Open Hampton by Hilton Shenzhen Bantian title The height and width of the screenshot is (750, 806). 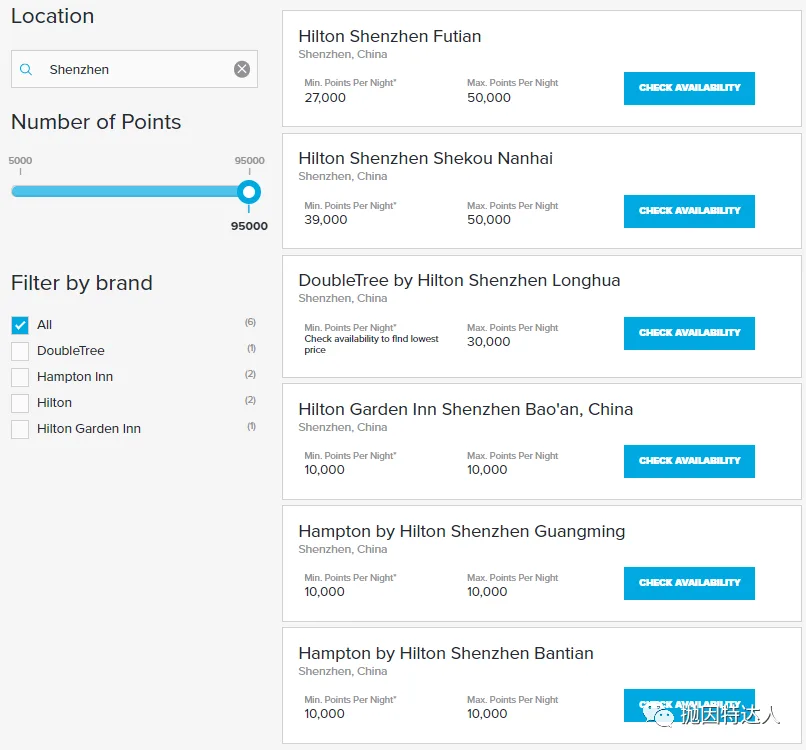point(446,653)
